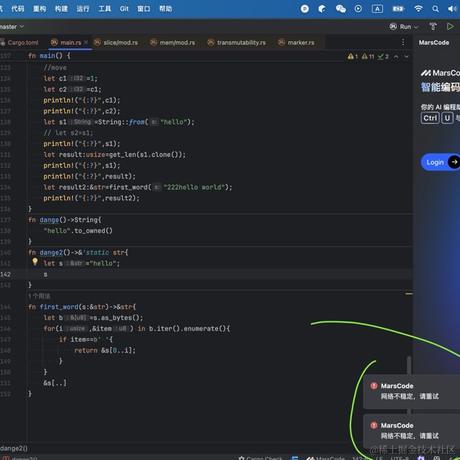Expand the master branch dropdown

click(x=12, y=26)
